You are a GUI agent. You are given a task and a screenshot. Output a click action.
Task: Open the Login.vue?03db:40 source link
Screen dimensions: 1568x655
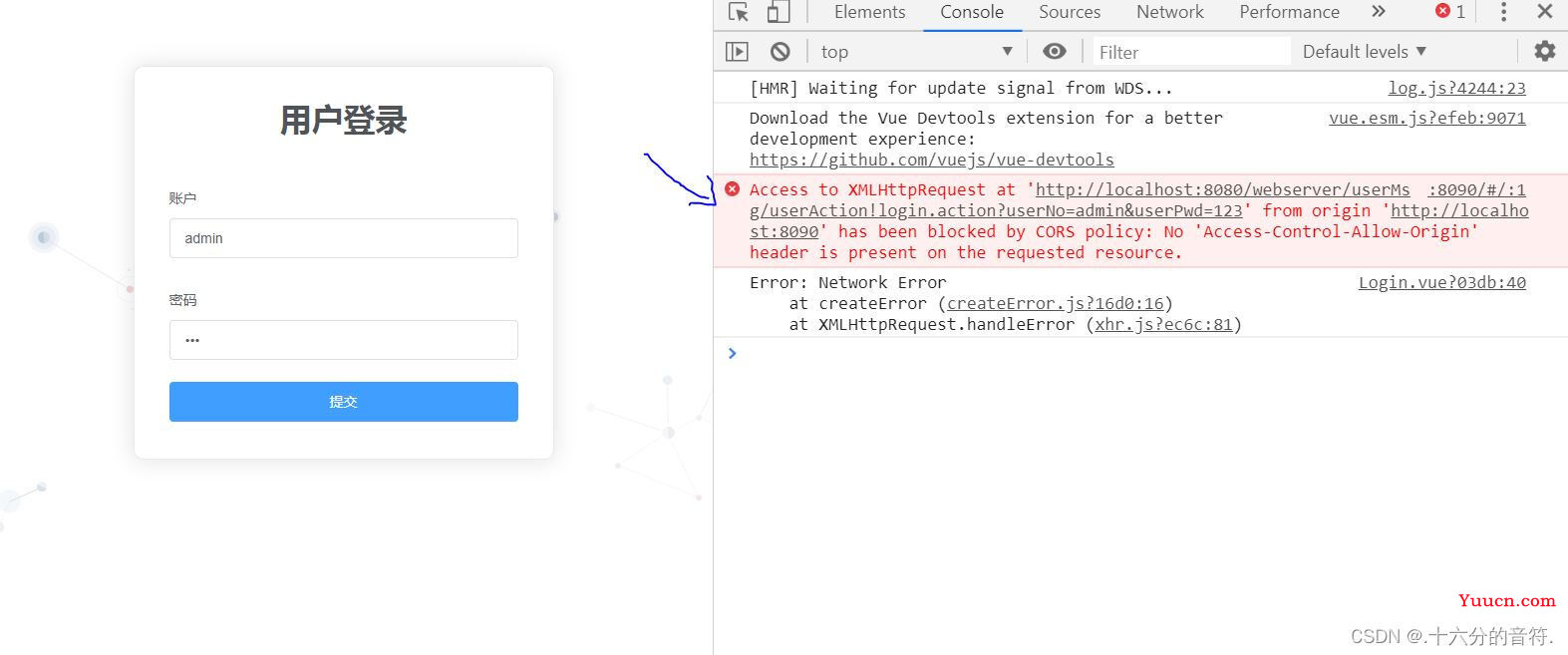(x=1442, y=282)
